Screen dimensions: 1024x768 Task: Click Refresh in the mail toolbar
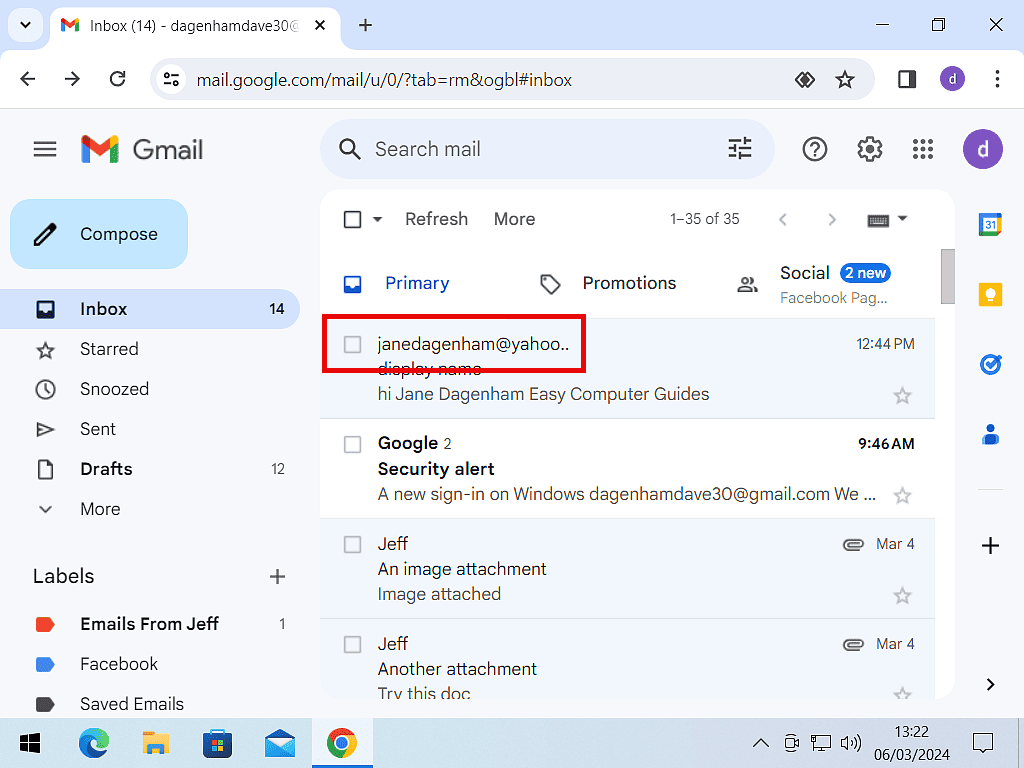436,219
